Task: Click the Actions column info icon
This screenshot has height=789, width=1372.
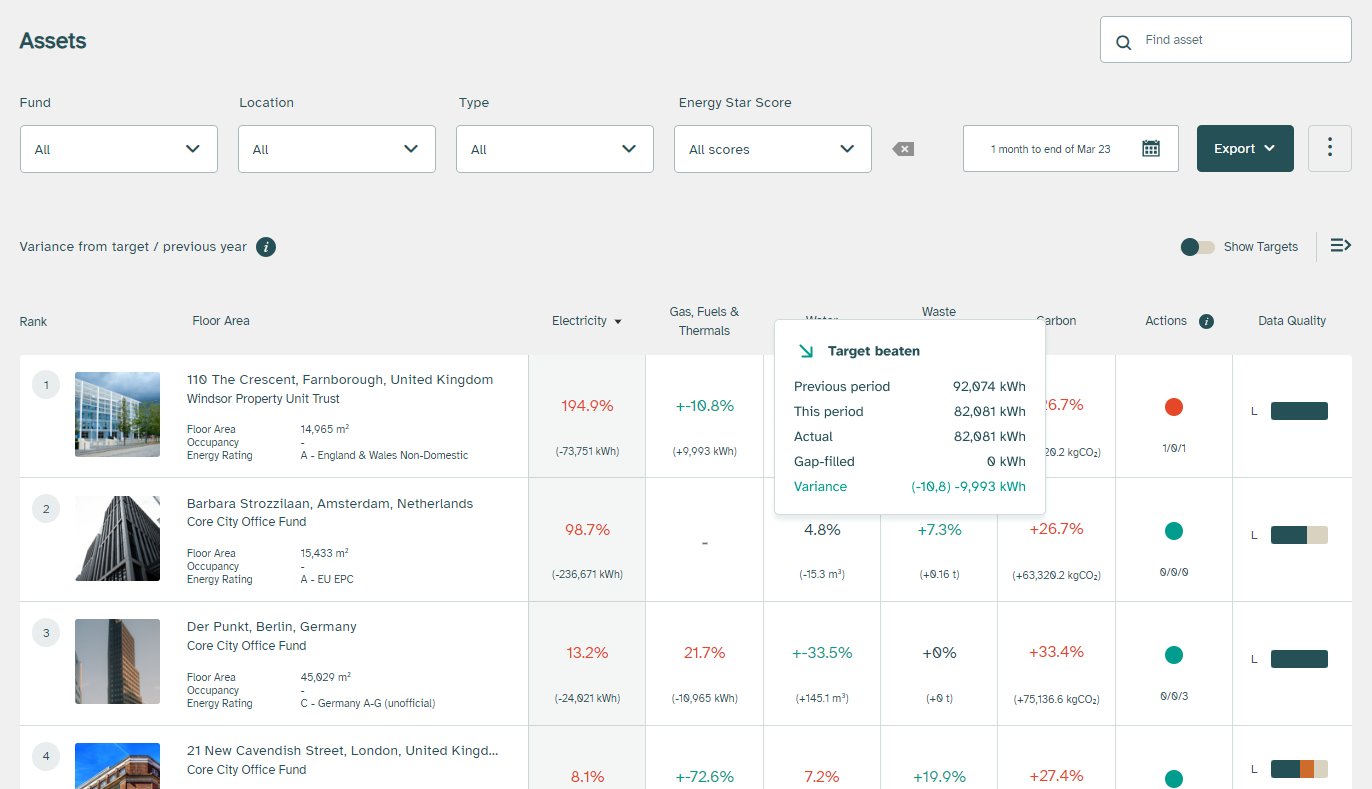Action: coord(1206,321)
